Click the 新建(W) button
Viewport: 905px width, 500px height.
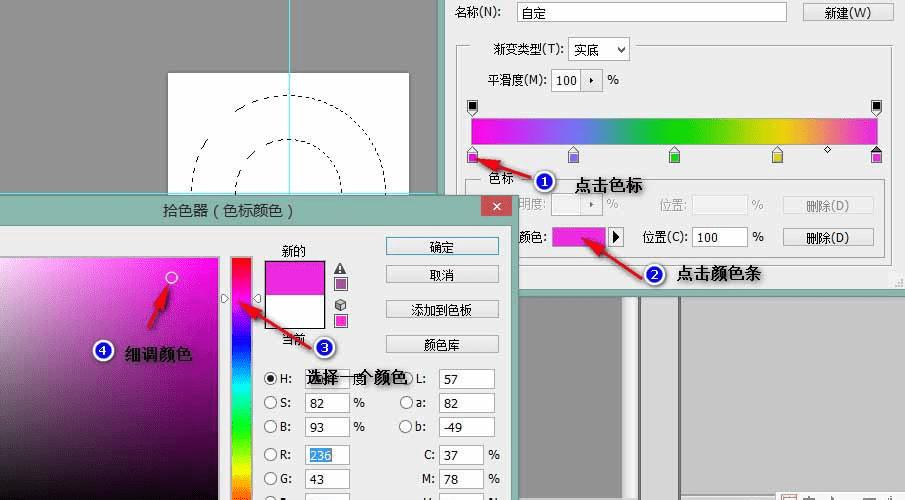click(x=848, y=12)
